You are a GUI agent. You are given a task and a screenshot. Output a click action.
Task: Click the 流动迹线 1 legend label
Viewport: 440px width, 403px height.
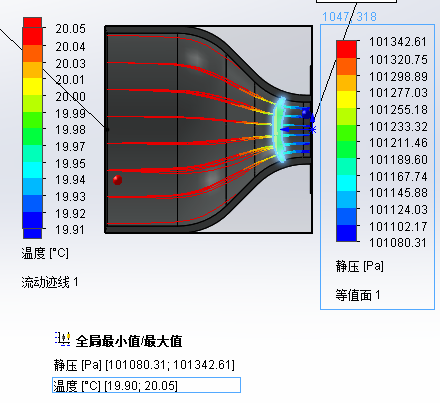coord(50,282)
